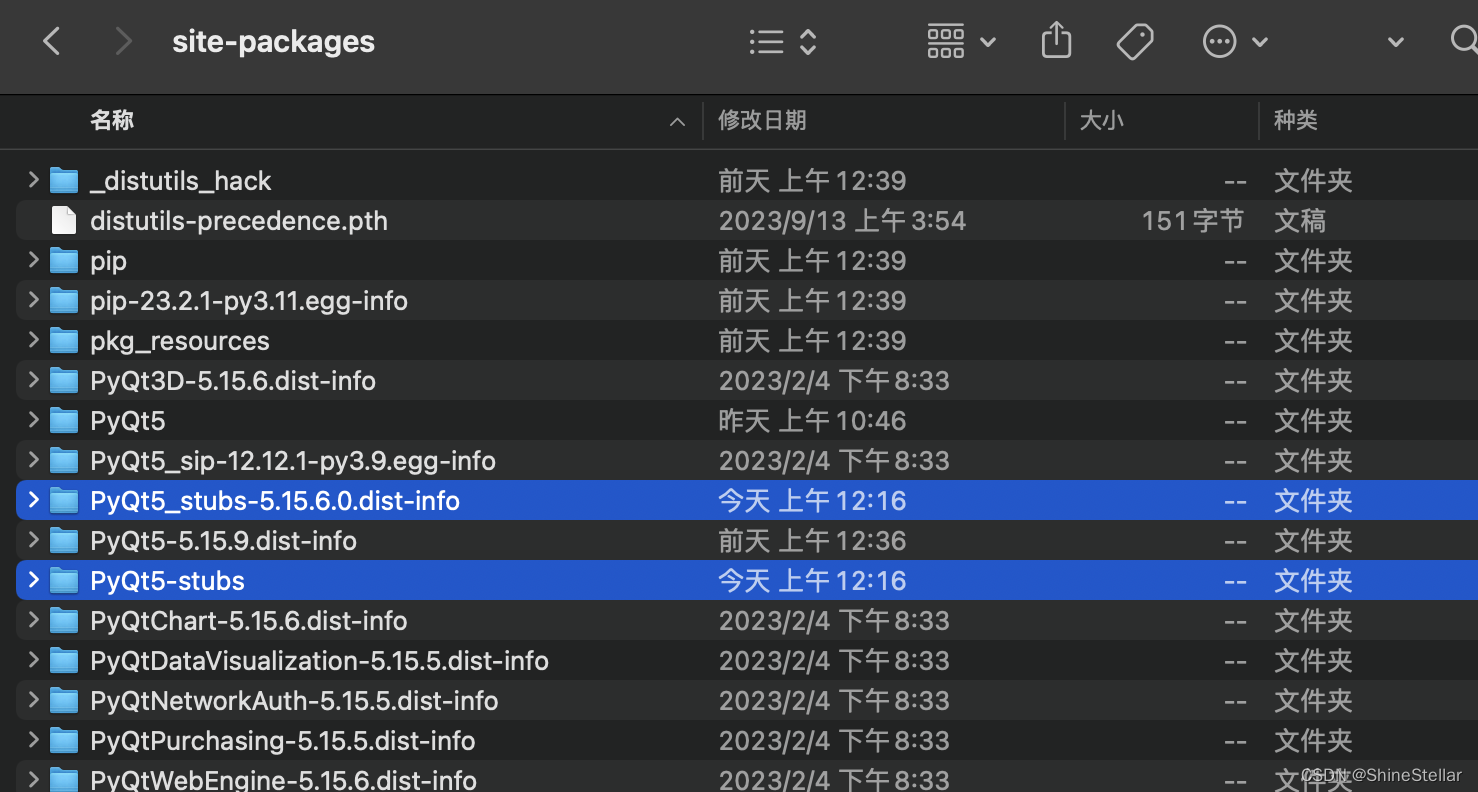Sort by the 名称 column header
1478x792 pixels.
pos(112,121)
